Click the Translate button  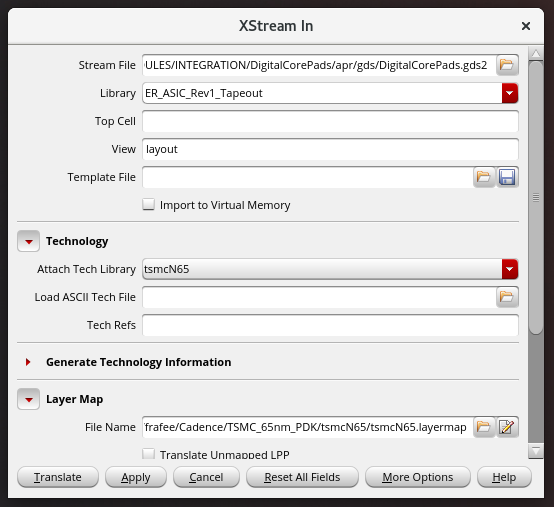click(58, 477)
